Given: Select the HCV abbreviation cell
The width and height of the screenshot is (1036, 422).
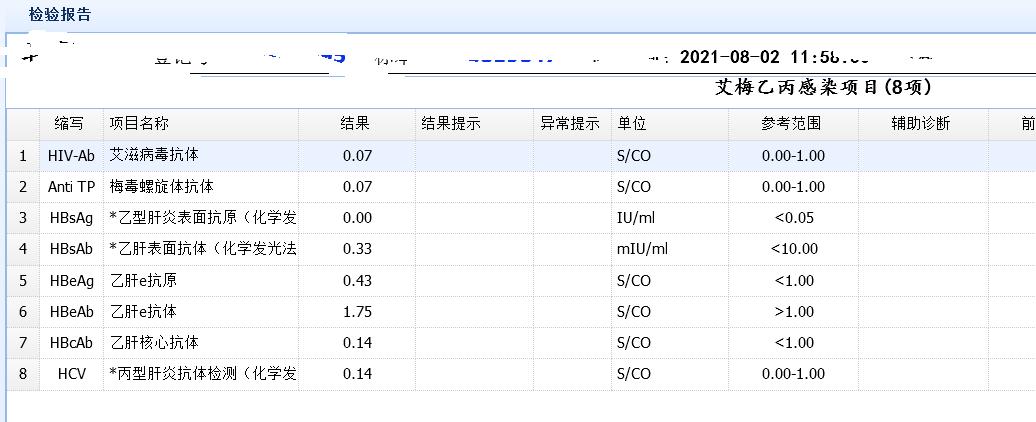Looking at the screenshot, I should click(71, 374).
